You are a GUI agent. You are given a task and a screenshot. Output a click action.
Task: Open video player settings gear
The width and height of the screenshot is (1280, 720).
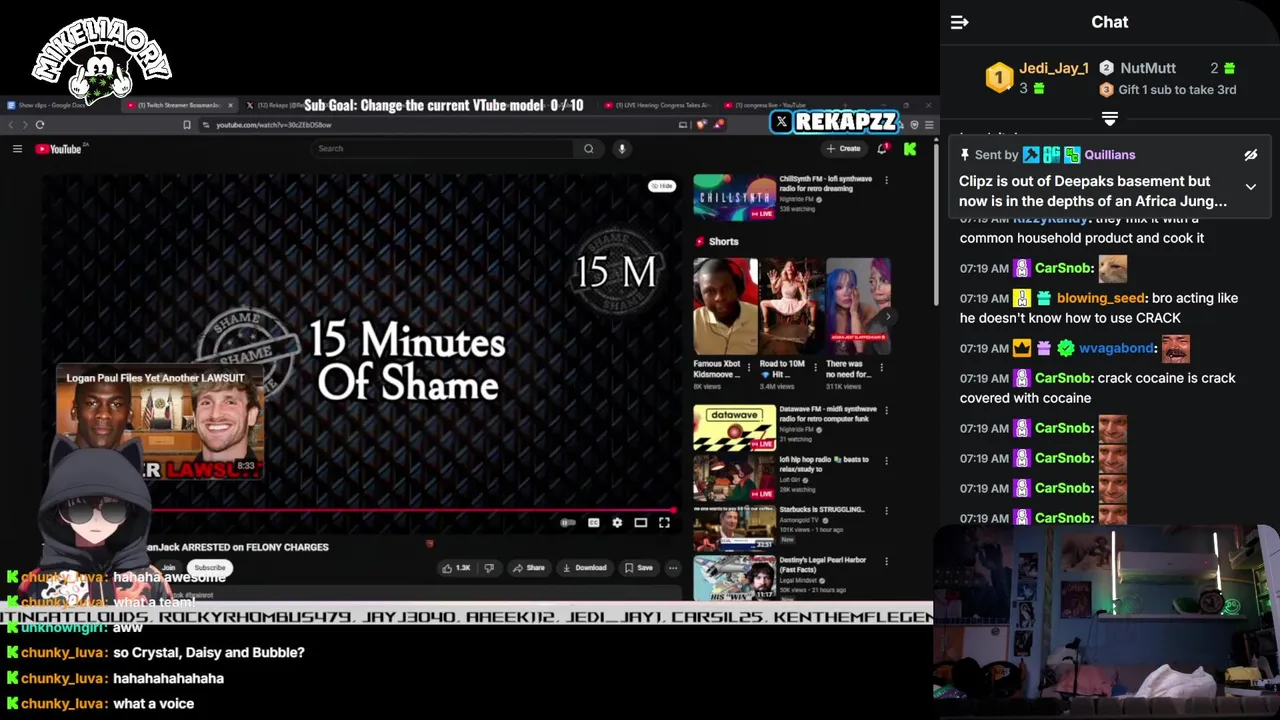[617, 523]
